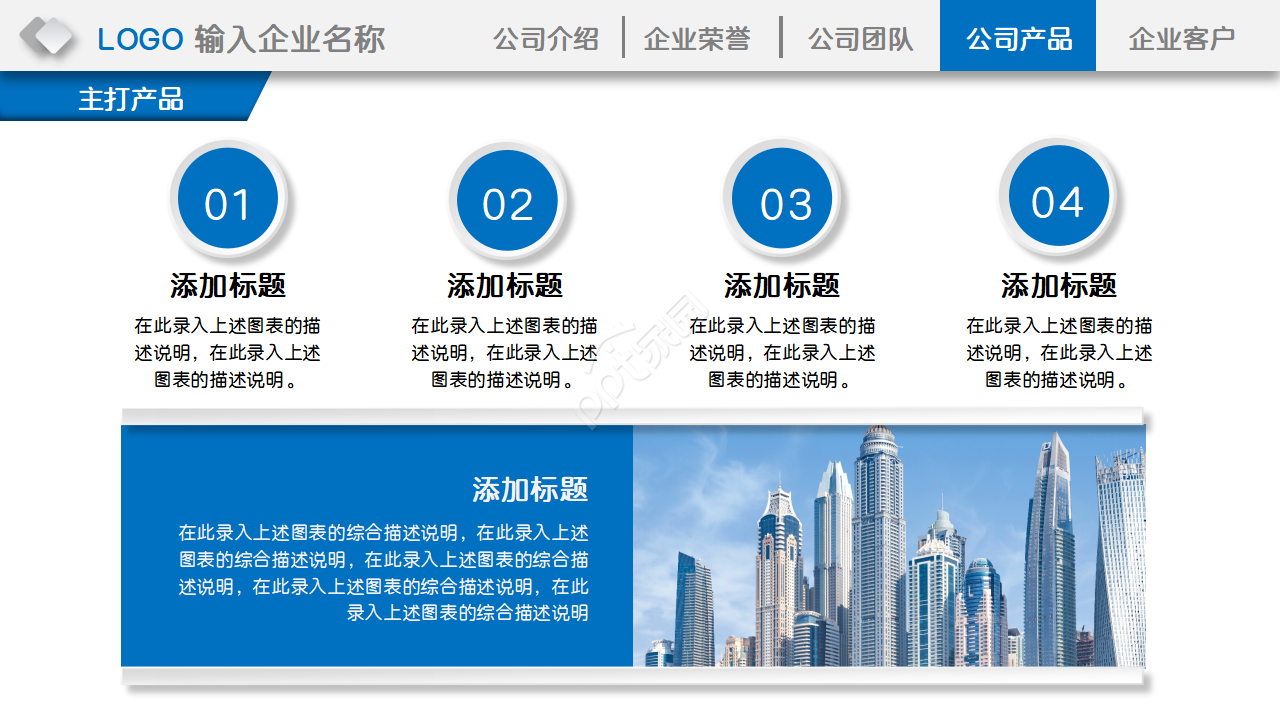Click description paragraph below 04 heading
The image size is (1280, 720).
1059,353
